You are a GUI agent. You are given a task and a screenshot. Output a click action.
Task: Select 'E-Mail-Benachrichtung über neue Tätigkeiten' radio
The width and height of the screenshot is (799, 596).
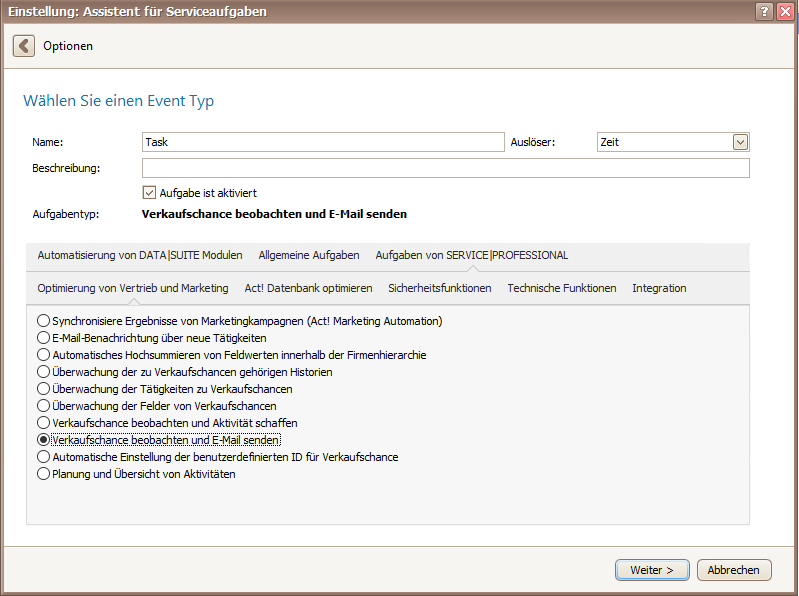pos(43,338)
